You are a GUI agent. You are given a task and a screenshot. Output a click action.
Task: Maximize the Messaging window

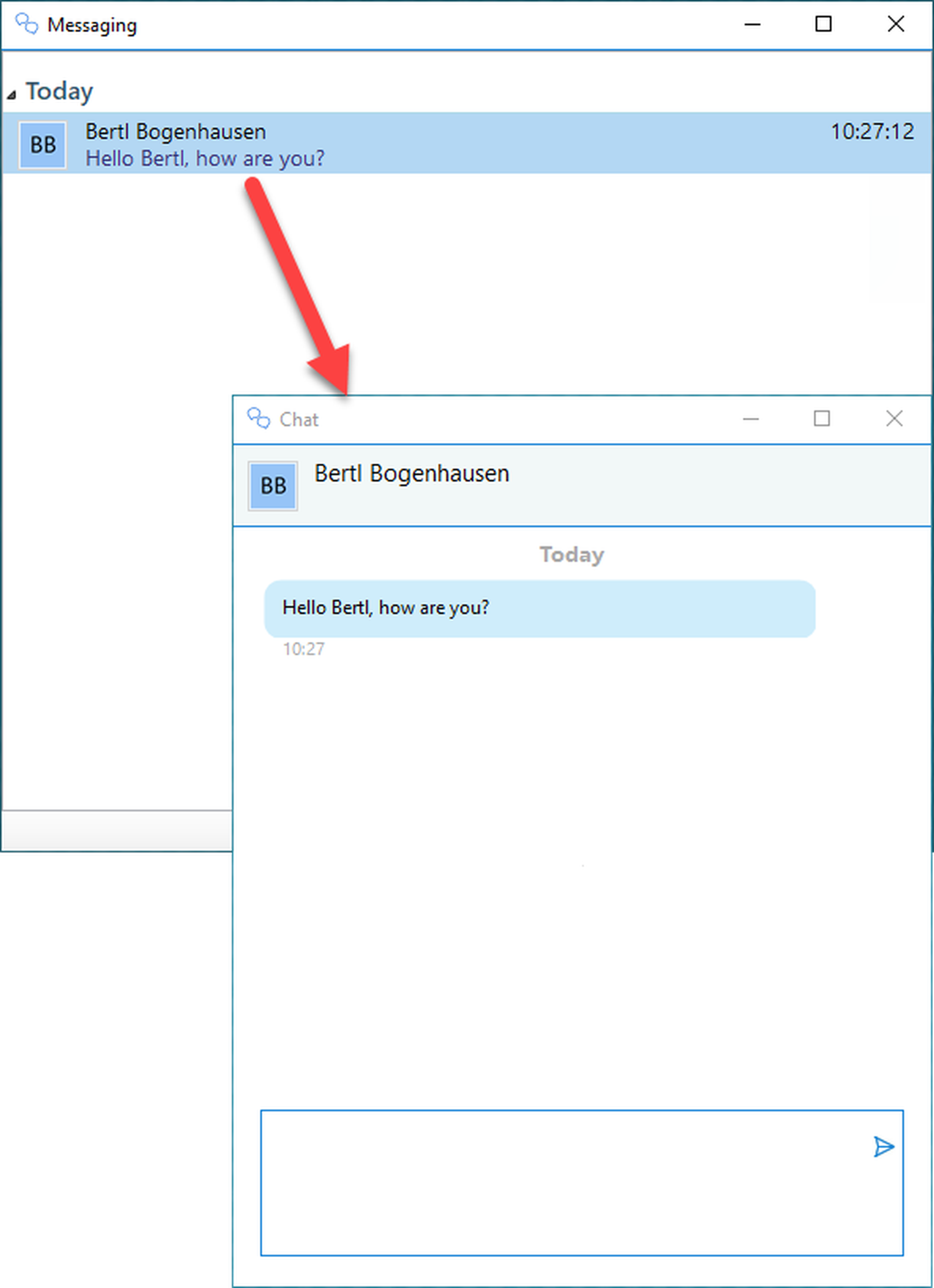[823, 24]
